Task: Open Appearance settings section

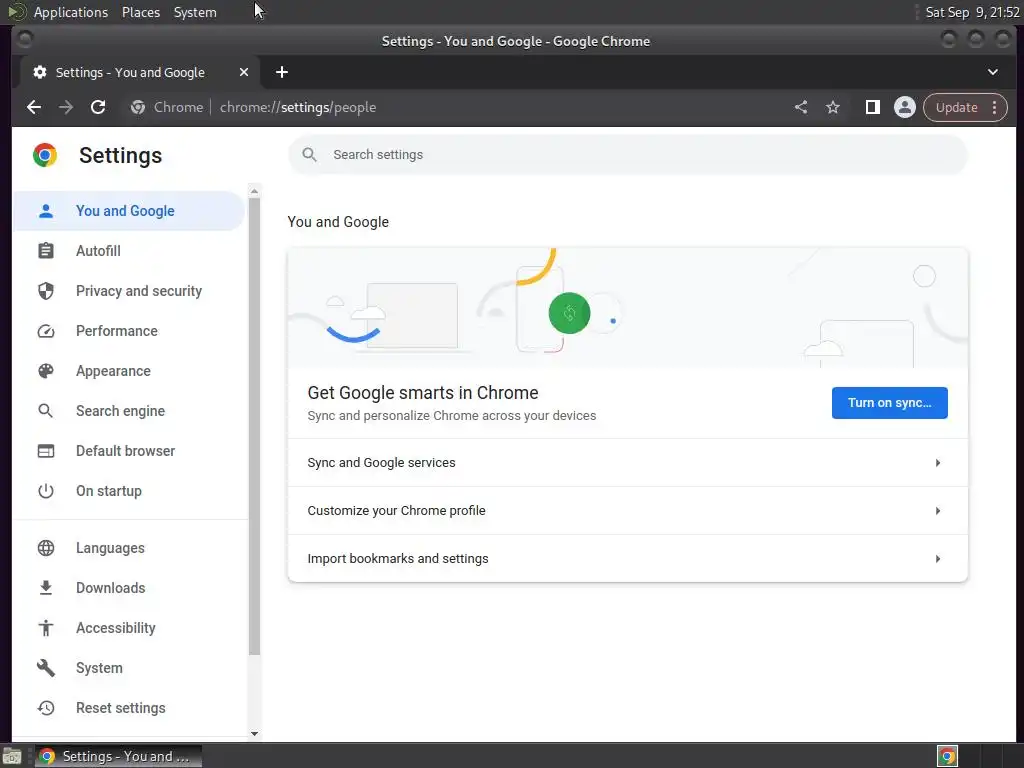Action: pyautogui.click(x=129, y=371)
